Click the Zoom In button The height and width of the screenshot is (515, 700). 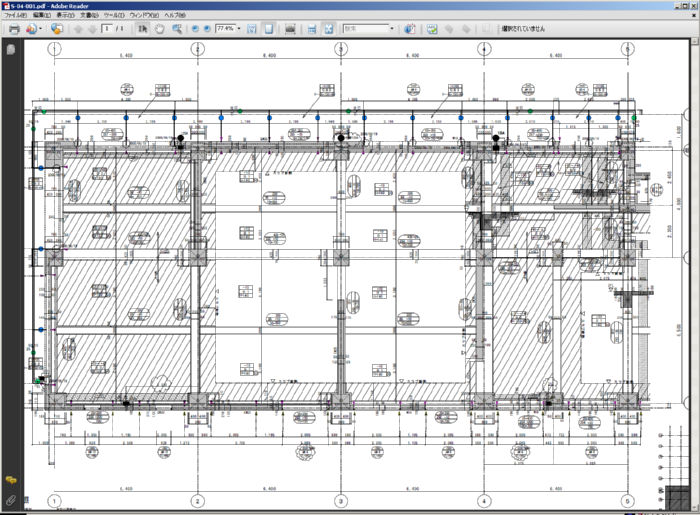207,29
